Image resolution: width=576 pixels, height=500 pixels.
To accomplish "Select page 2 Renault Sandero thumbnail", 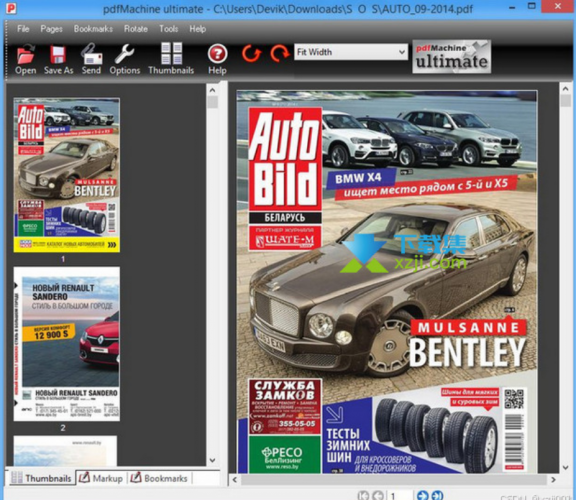I will coord(66,344).
